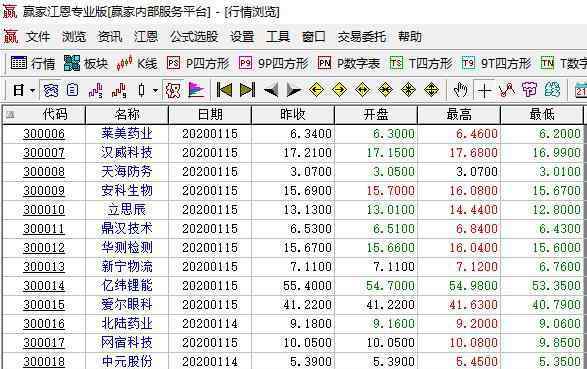
Task: Open the 浏览 menu
Action: [74, 37]
